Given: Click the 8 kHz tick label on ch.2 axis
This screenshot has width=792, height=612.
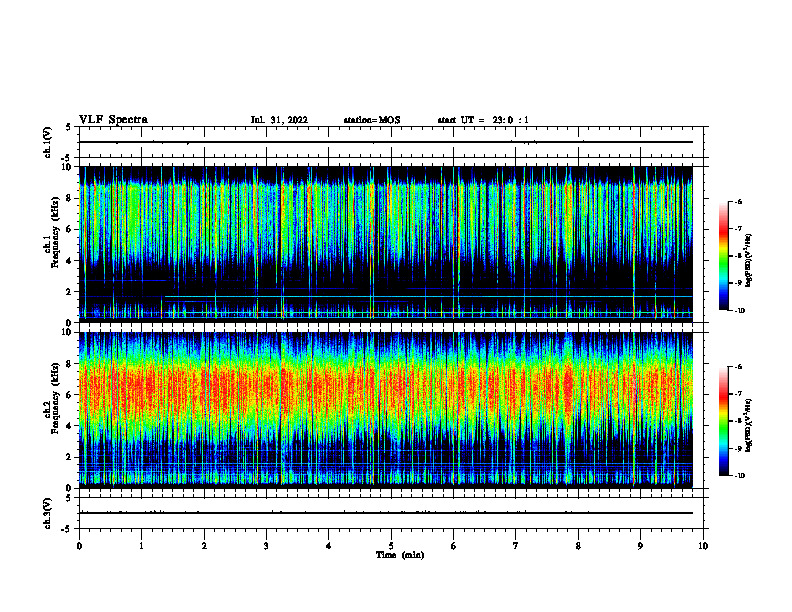Looking at the screenshot, I should [x=70, y=364].
